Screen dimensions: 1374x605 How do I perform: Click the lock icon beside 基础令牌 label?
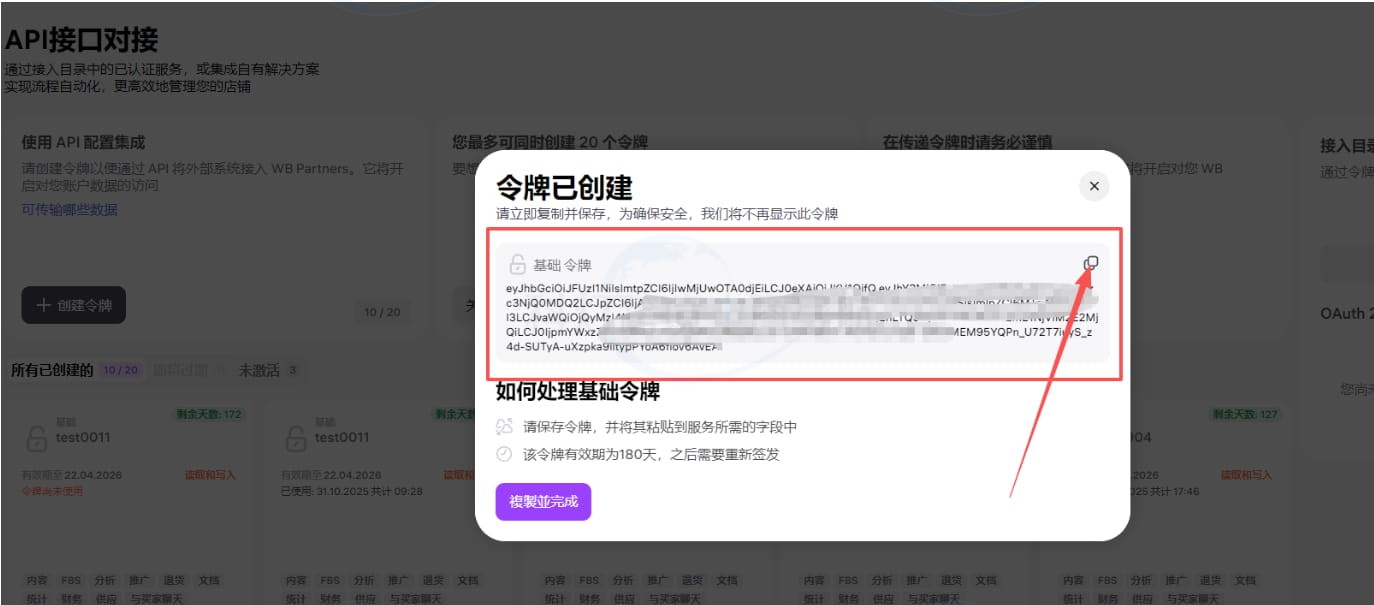pos(516,264)
